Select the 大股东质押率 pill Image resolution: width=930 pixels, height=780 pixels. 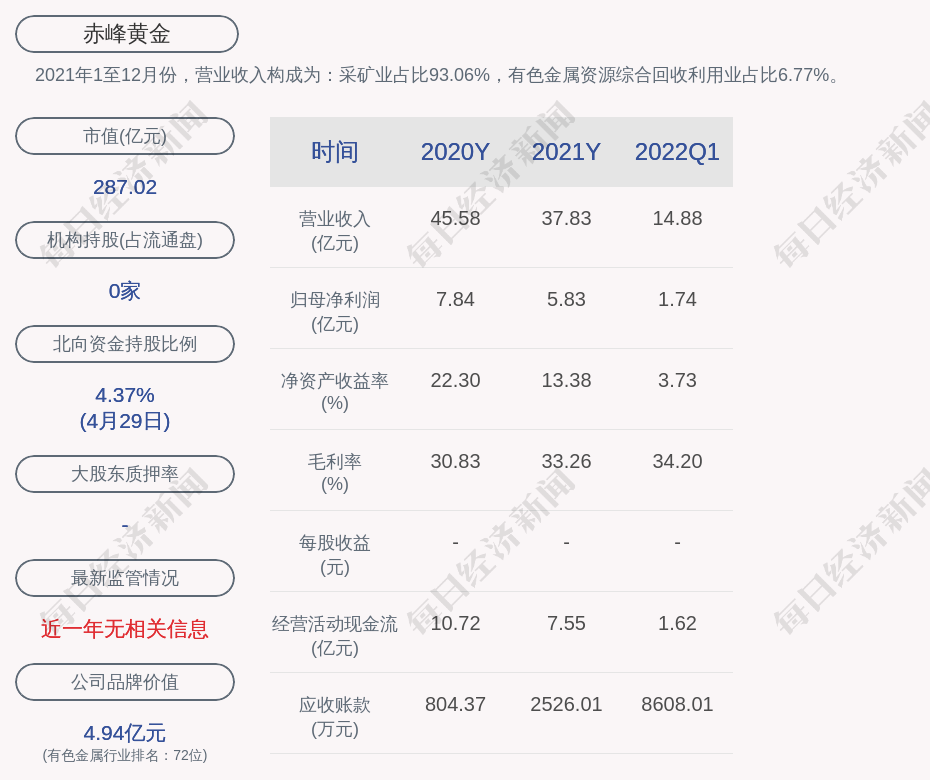click(x=125, y=474)
